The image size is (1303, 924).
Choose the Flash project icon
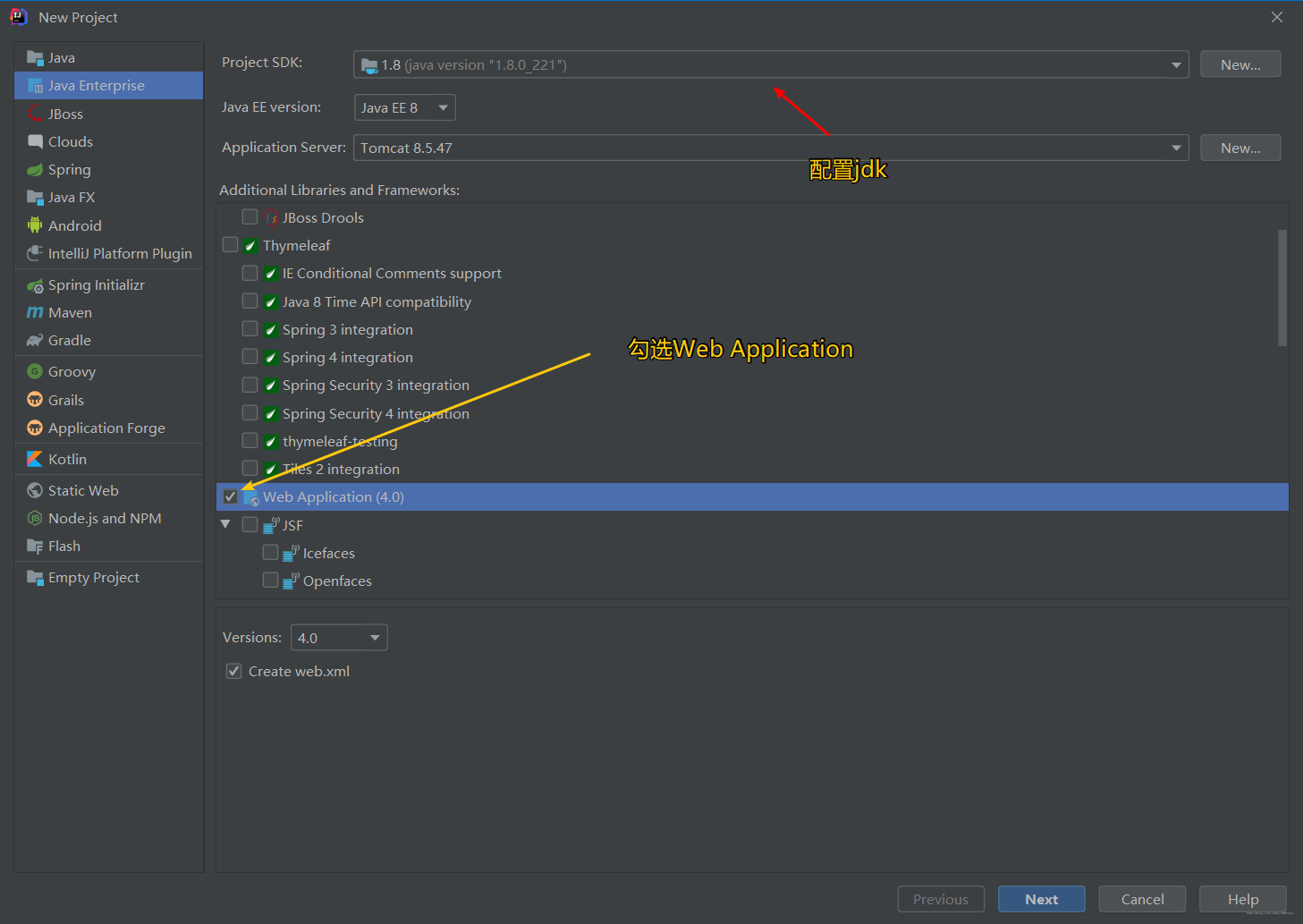tap(35, 547)
